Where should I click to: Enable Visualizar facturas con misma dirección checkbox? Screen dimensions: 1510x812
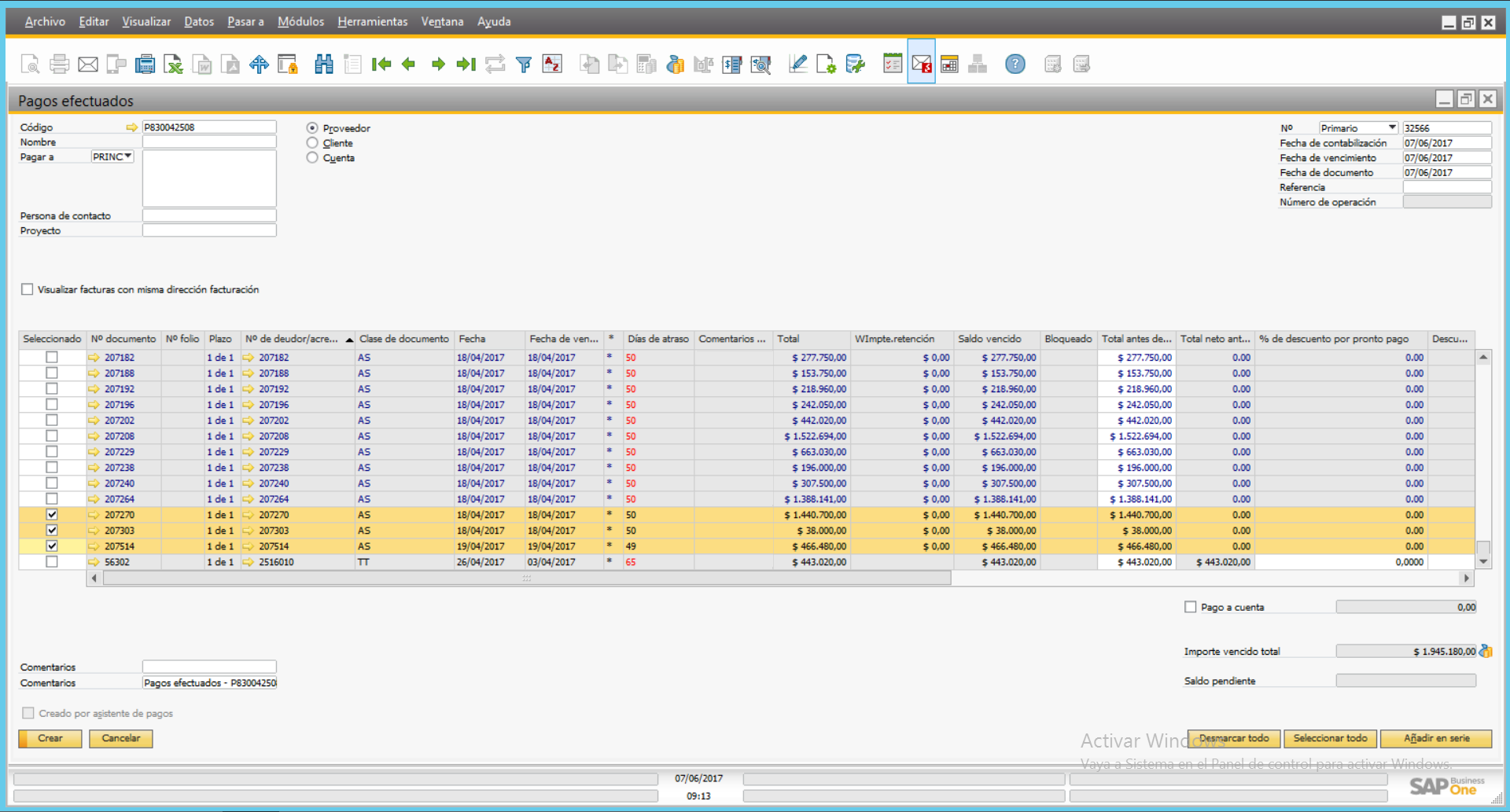click(x=28, y=289)
